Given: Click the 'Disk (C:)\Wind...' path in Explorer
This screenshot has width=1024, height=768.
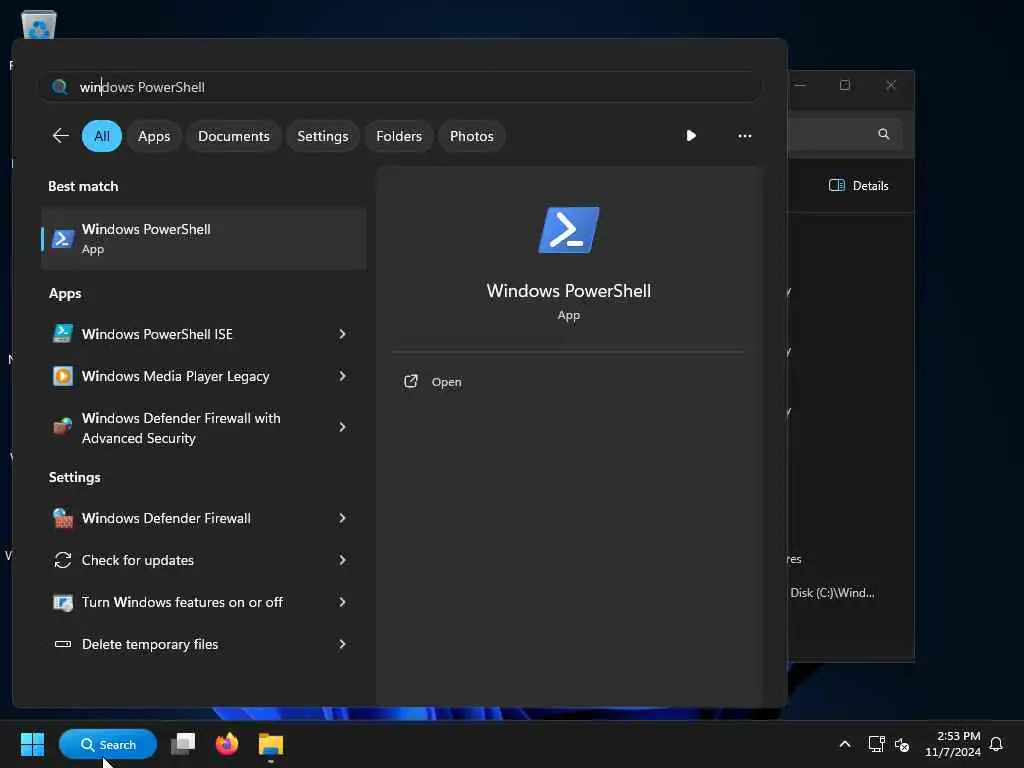Looking at the screenshot, I should [x=832, y=593].
